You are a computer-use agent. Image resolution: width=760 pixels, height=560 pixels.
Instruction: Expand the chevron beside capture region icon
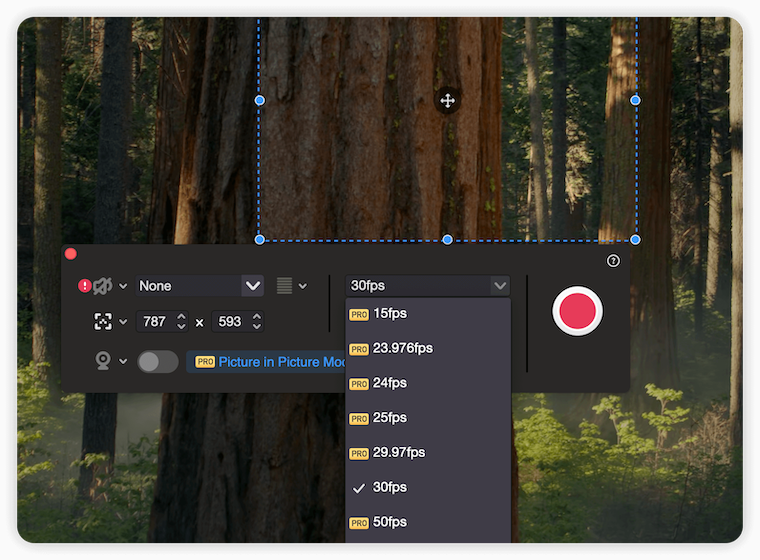point(123,322)
